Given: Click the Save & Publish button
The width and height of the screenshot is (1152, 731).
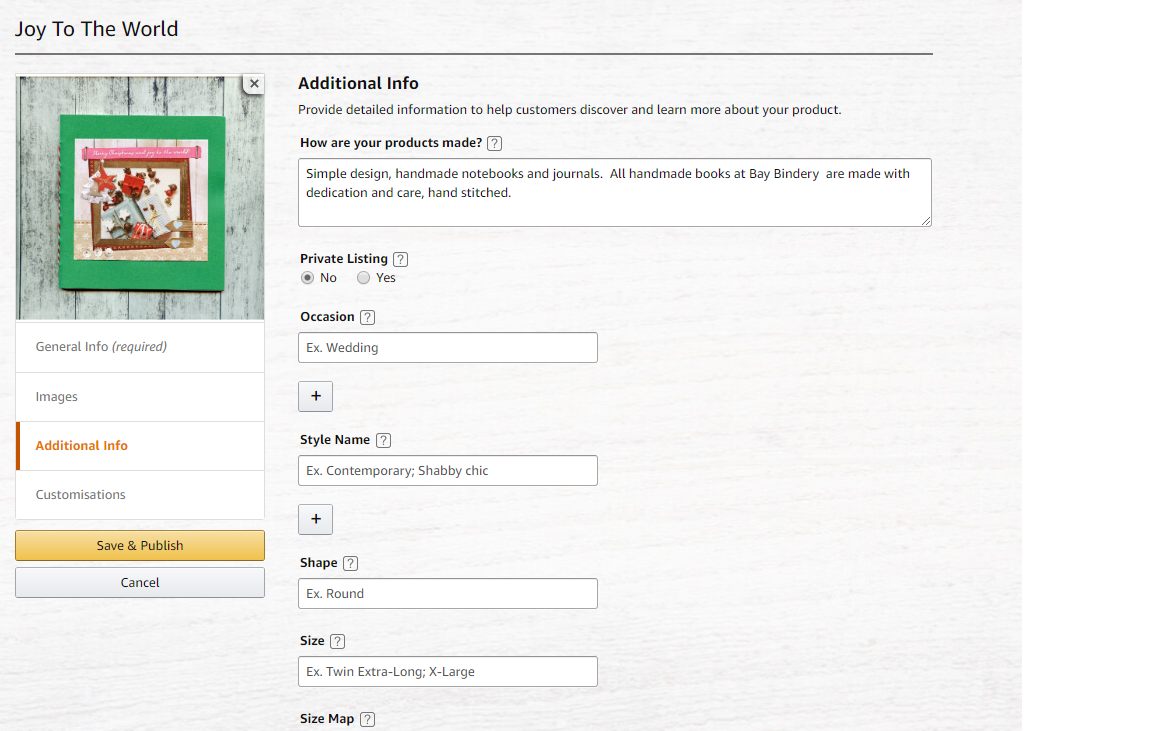Looking at the screenshot, I should (x=140, y=545).
